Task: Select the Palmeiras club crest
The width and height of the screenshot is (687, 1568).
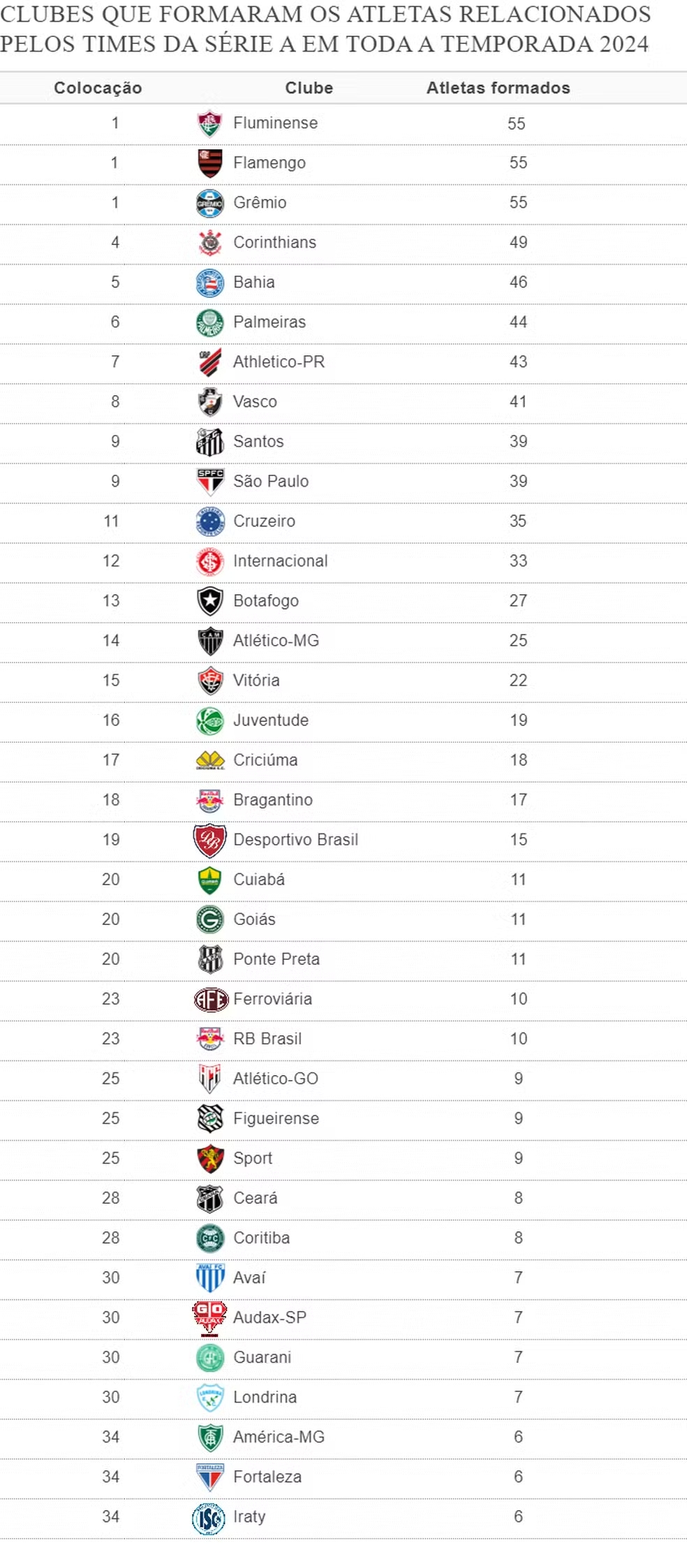Action: point(209,323)
